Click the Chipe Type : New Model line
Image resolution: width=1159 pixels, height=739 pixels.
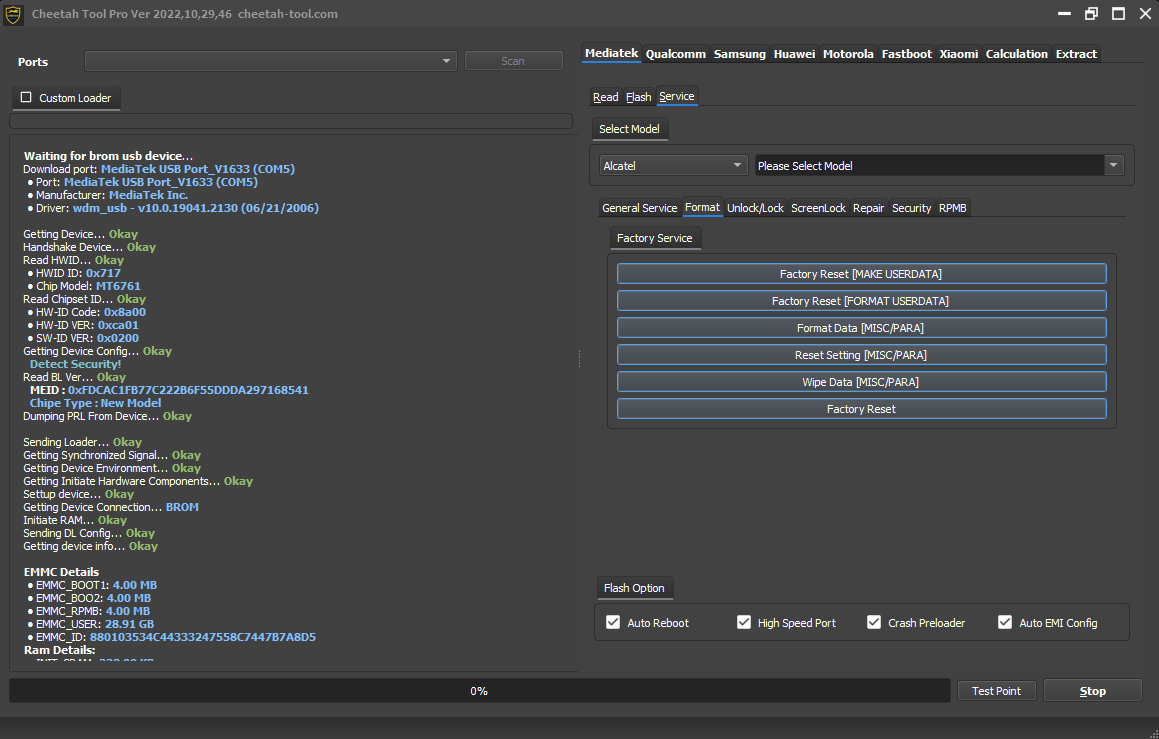click(x=95, y=403)
